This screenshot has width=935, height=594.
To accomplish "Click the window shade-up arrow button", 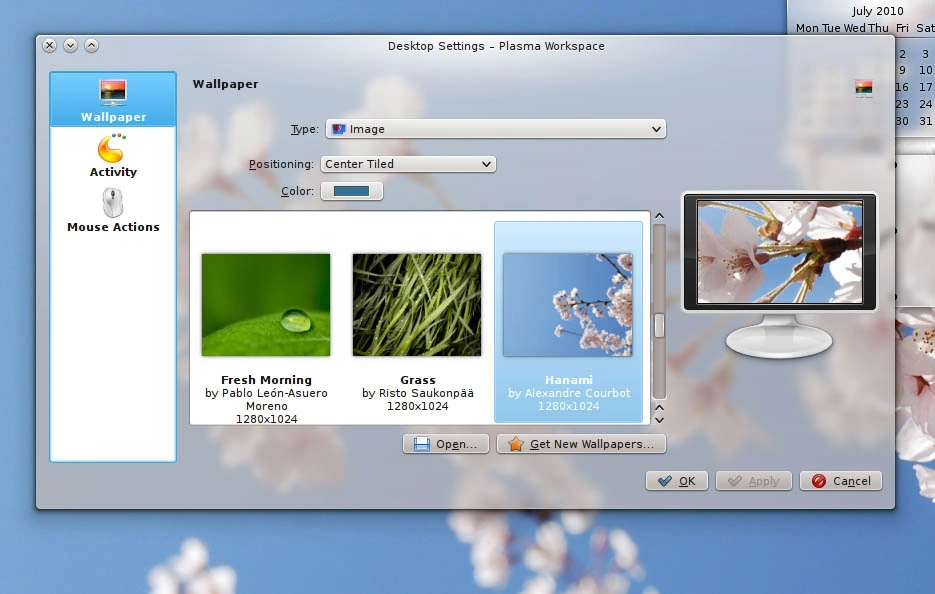I will coord(91,45).
